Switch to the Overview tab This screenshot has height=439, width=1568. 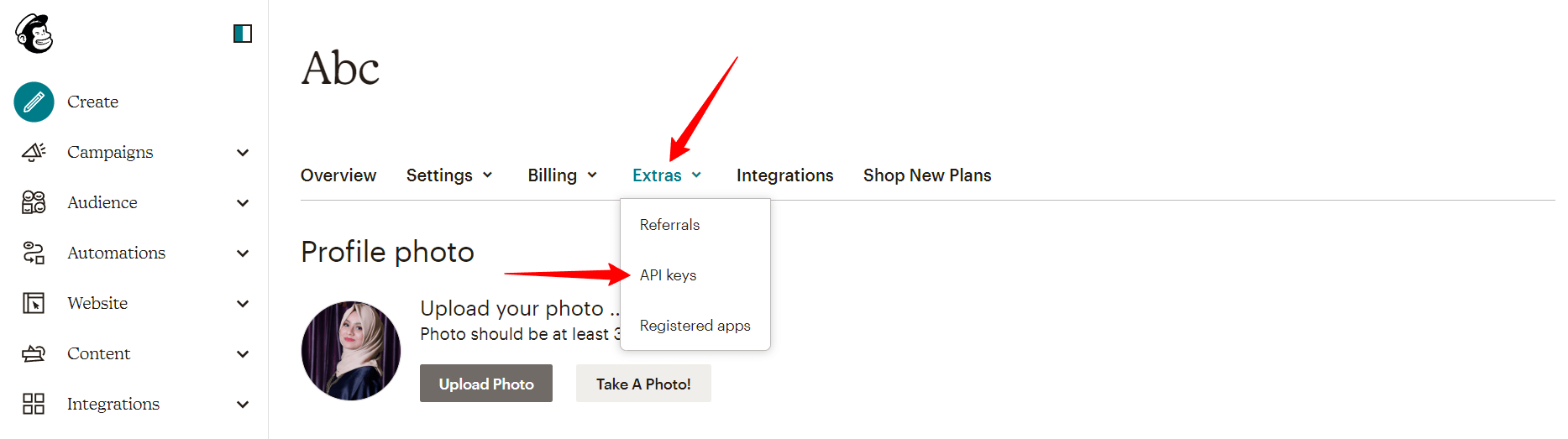coord(338,175)
